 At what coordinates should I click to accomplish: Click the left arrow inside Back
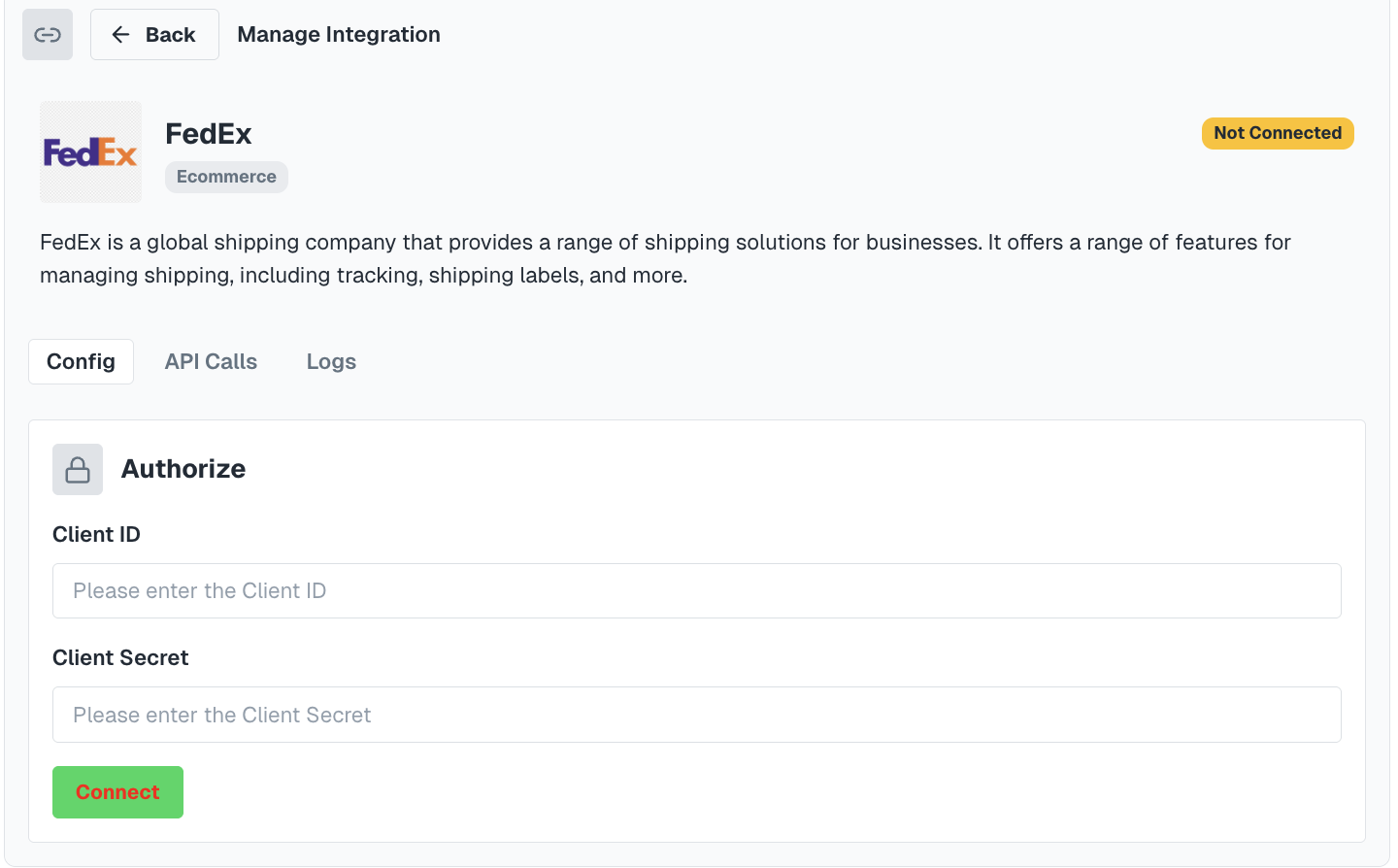120,35
